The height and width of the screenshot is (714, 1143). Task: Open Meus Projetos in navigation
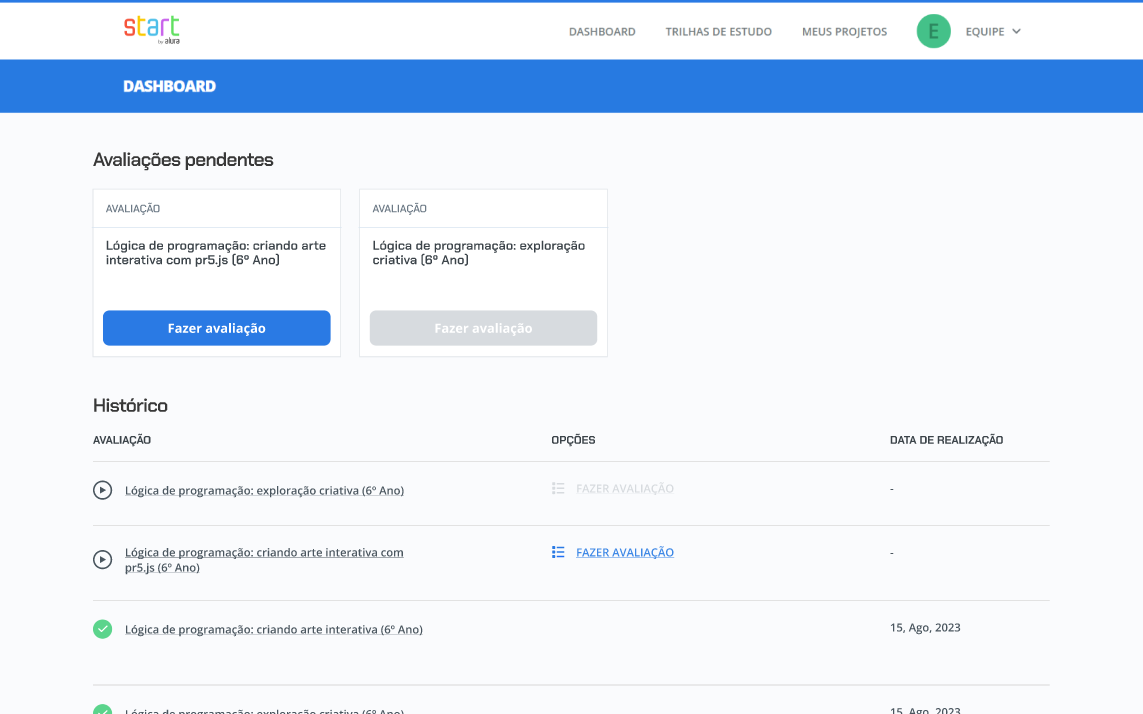844,32
